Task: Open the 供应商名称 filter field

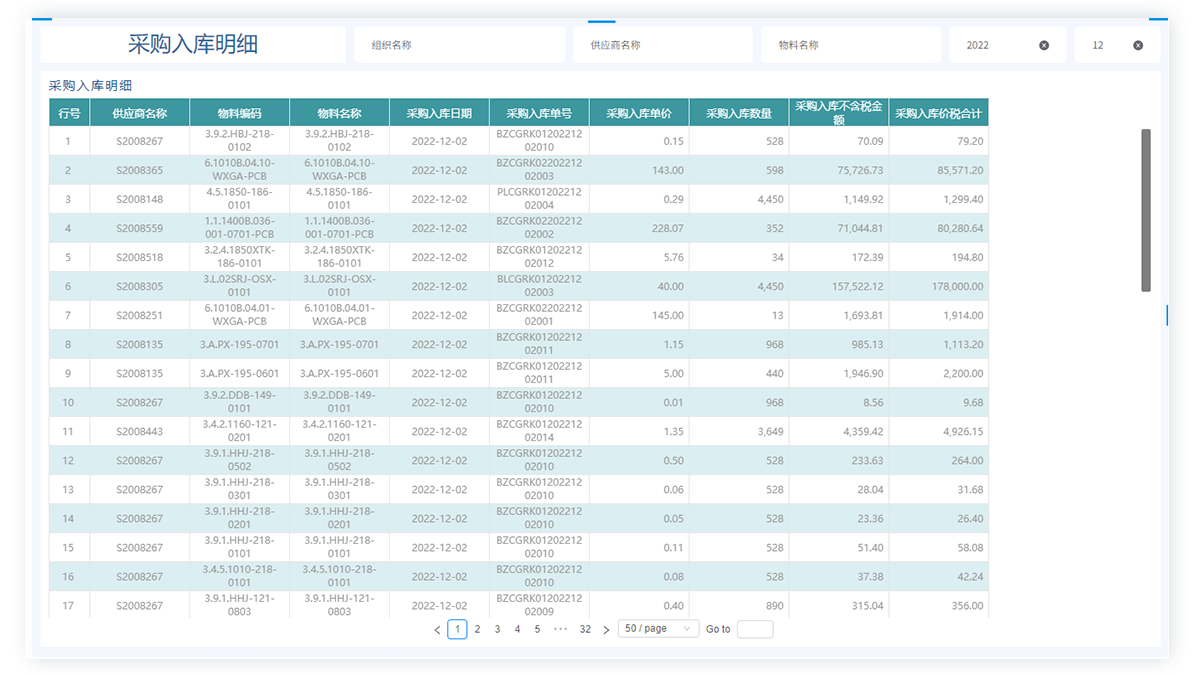Action: pos(662,45)
